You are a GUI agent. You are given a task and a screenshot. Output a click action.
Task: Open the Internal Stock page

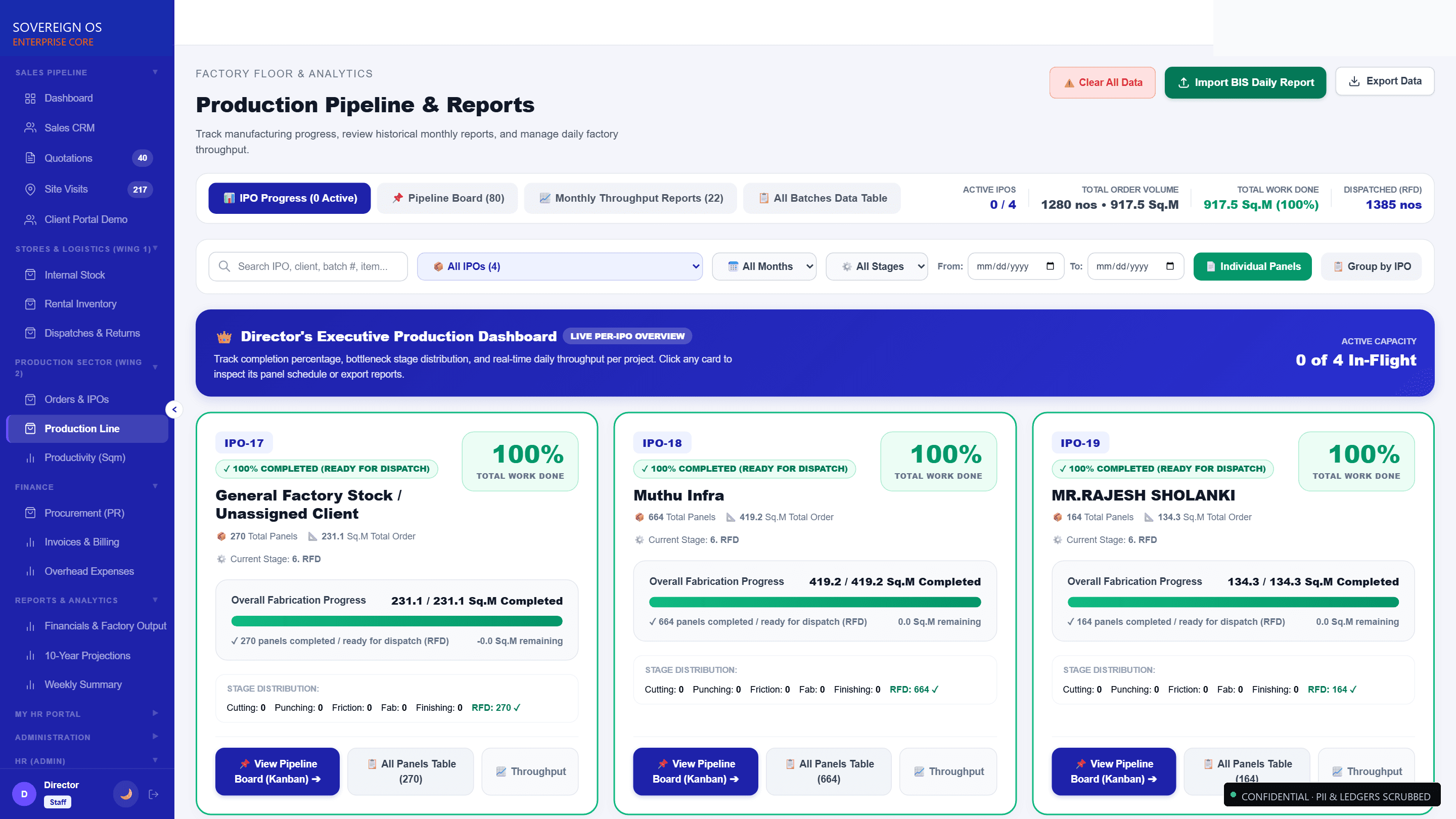click(x=87, y=275)
